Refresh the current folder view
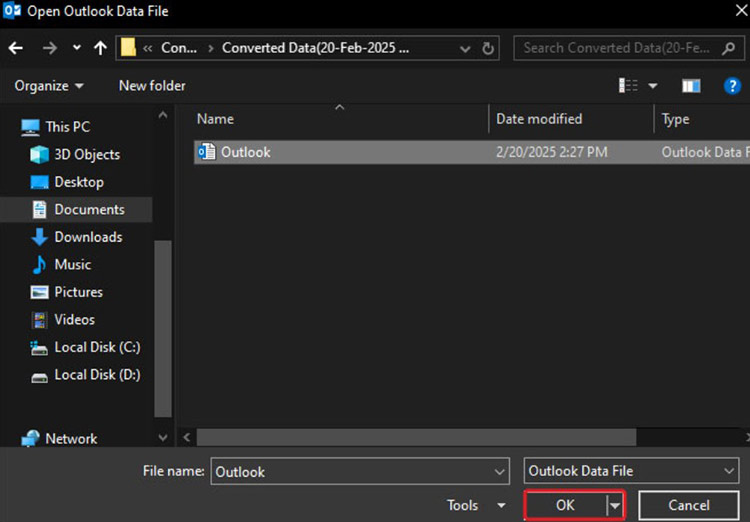This screenshot has width=750, height=522. coord(487,48)
